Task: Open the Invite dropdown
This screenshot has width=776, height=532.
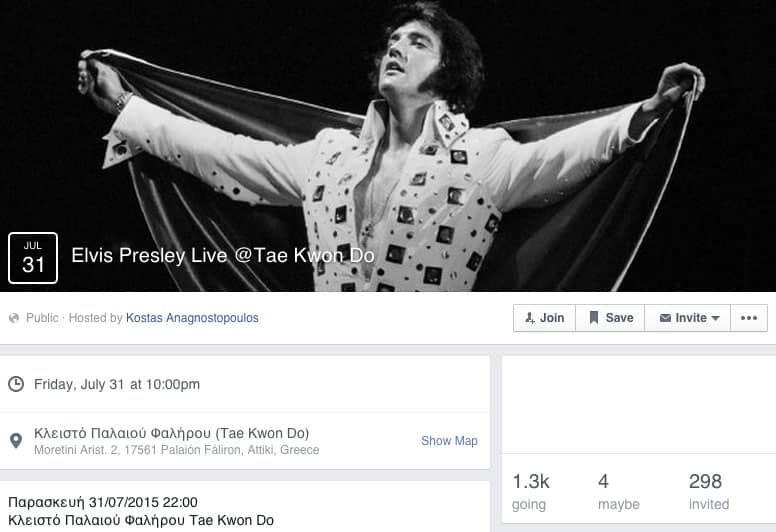Action: click(x=687, y=318)
